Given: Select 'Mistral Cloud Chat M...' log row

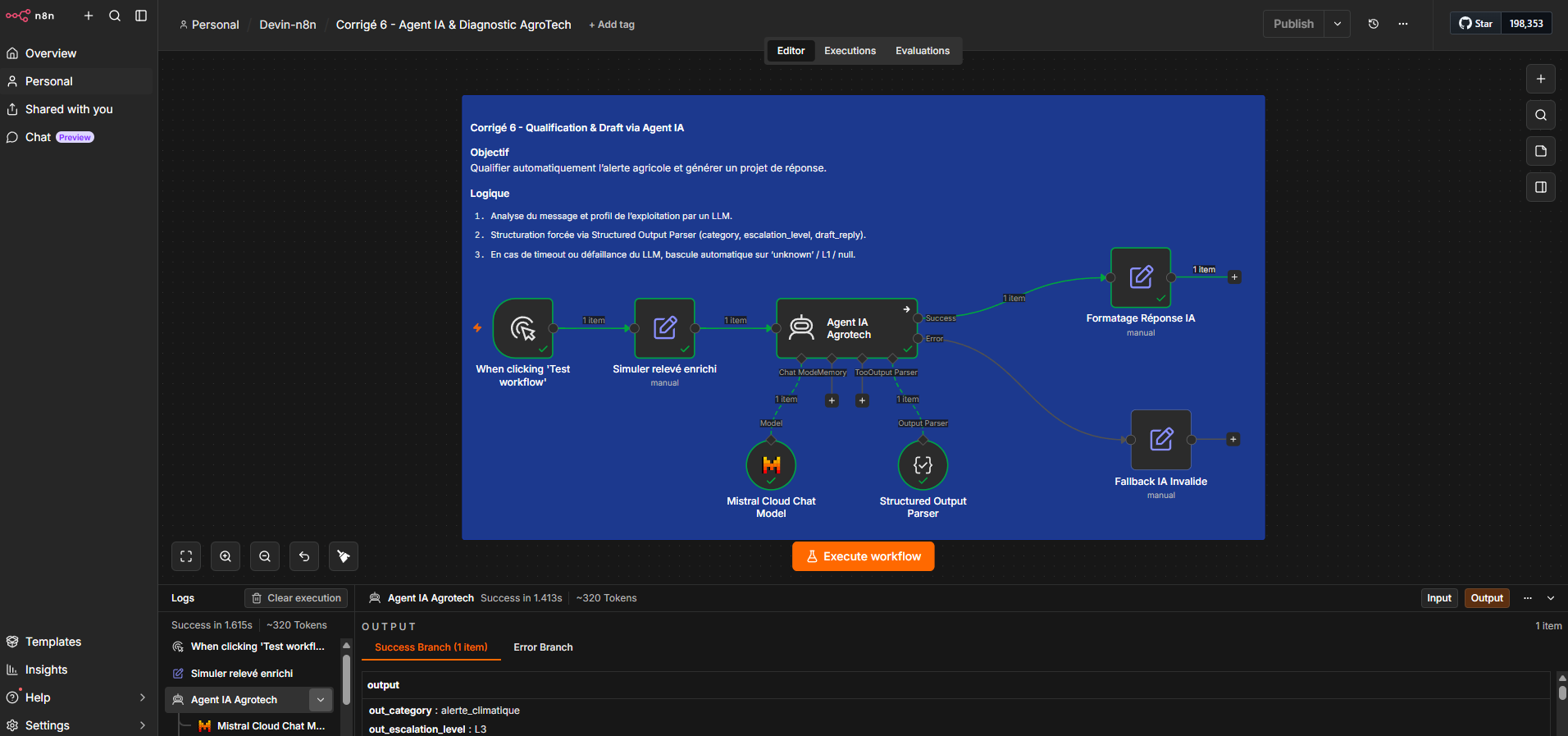Looking at the screenshot, I should [x=262, y=726].
